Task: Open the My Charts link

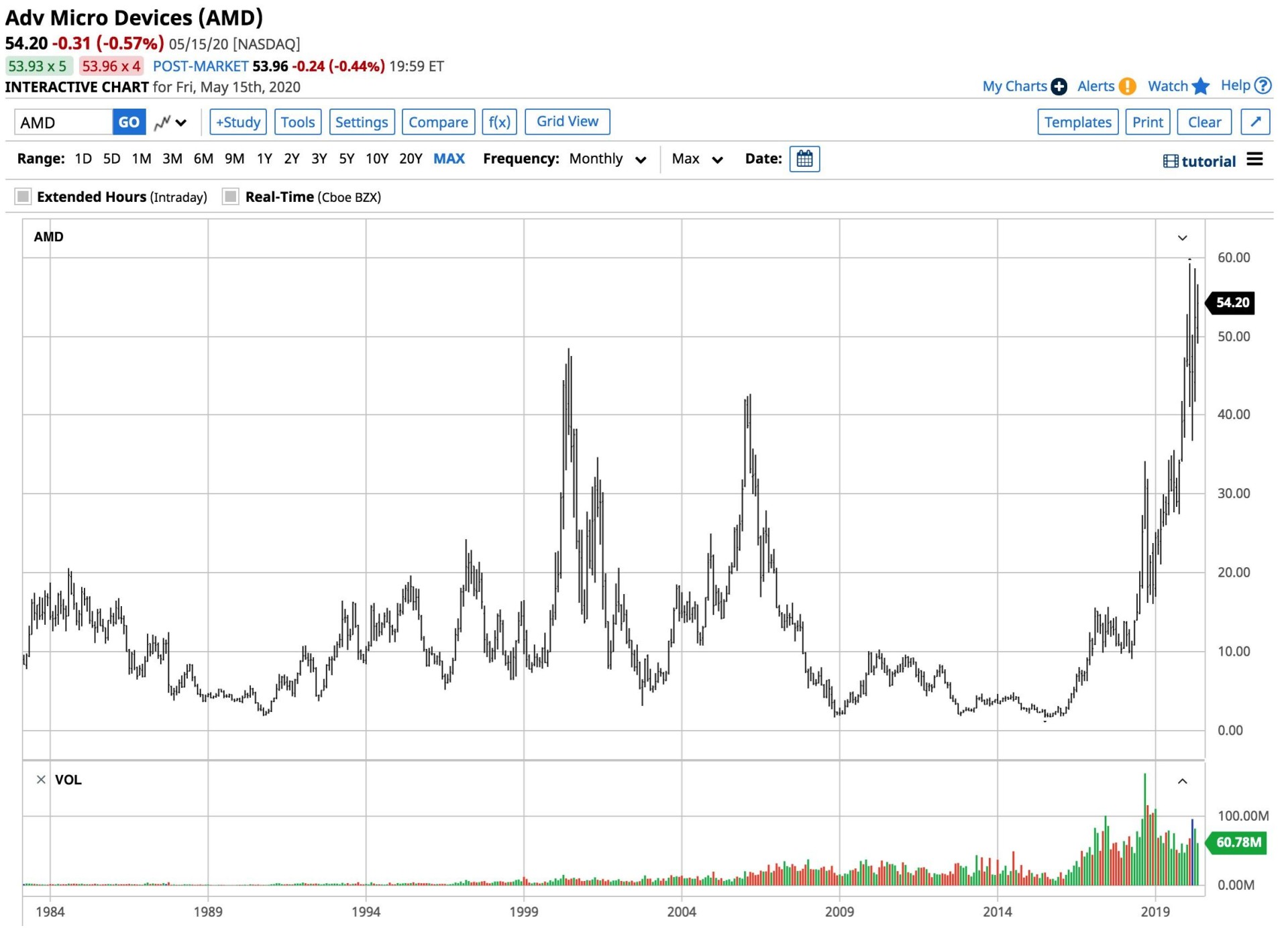Action: click(1014, 86)
